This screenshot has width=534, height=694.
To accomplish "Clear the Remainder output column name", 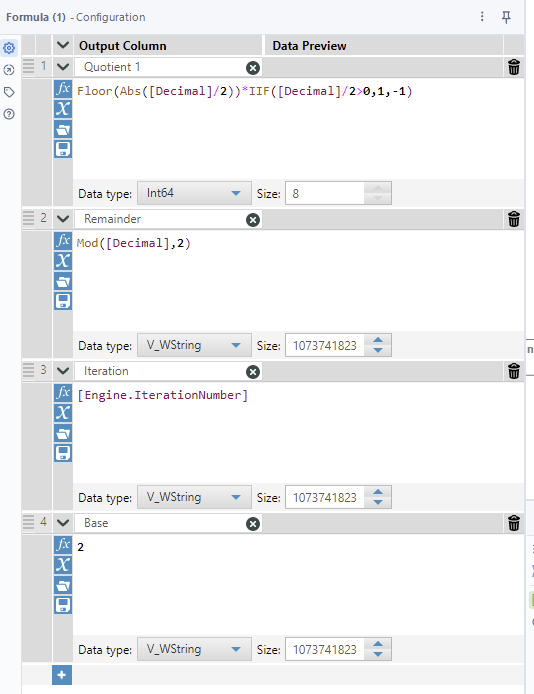I will pyautogui.click(x=253, y=220).
